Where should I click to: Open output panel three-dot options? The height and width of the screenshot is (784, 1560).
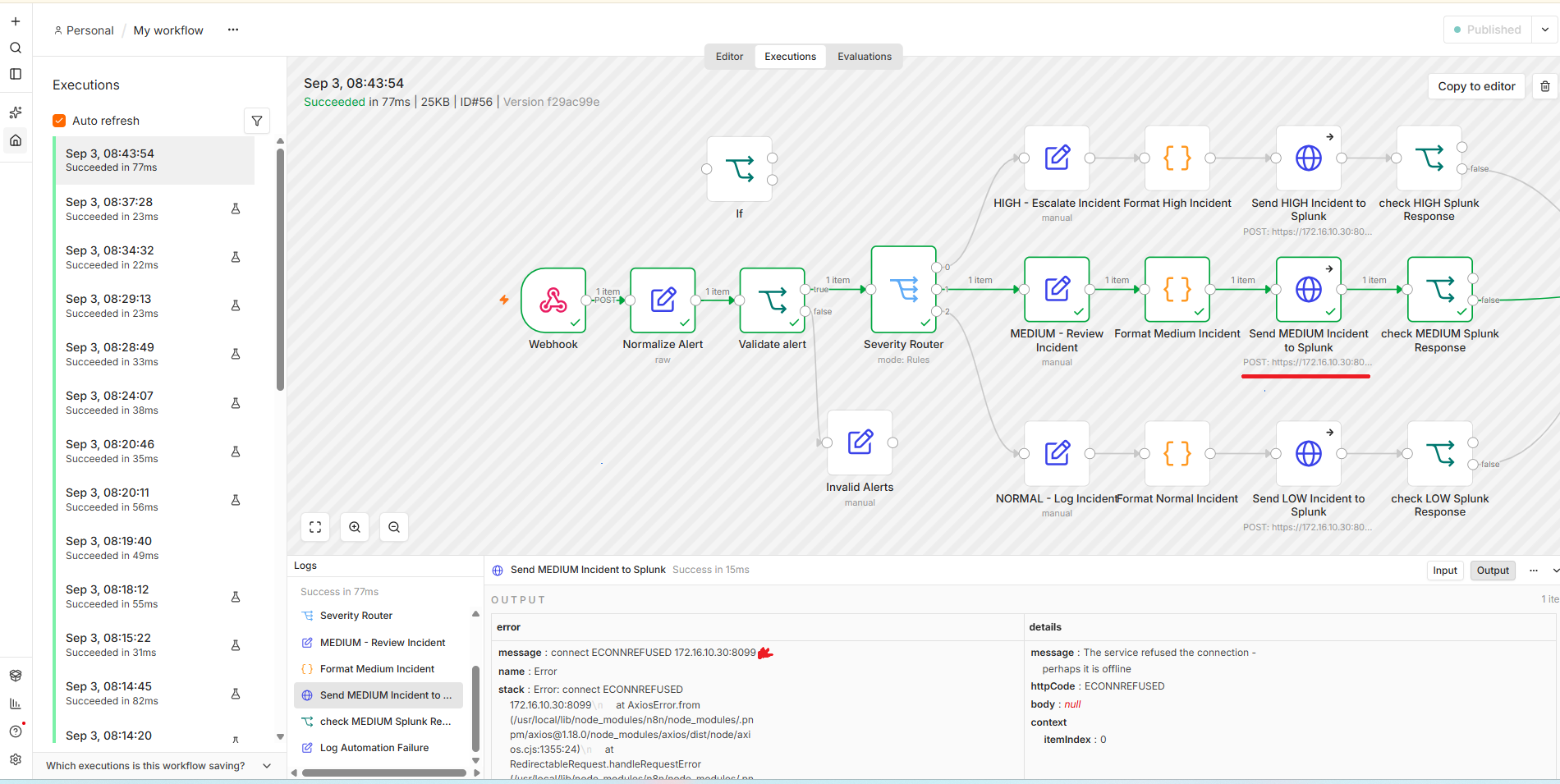(x=1533, y=571)
